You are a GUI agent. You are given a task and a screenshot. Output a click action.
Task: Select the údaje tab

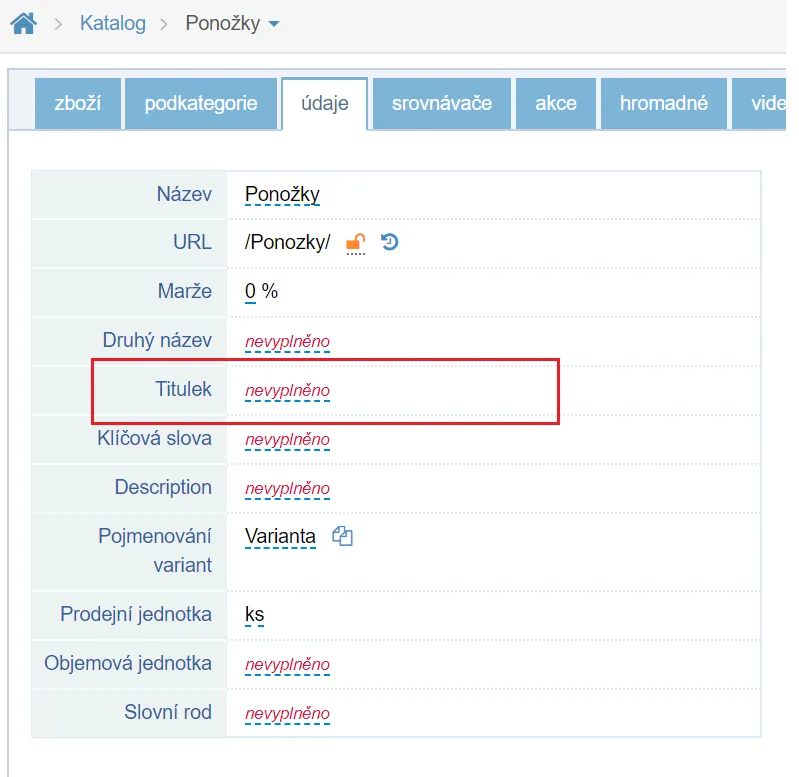325,103
